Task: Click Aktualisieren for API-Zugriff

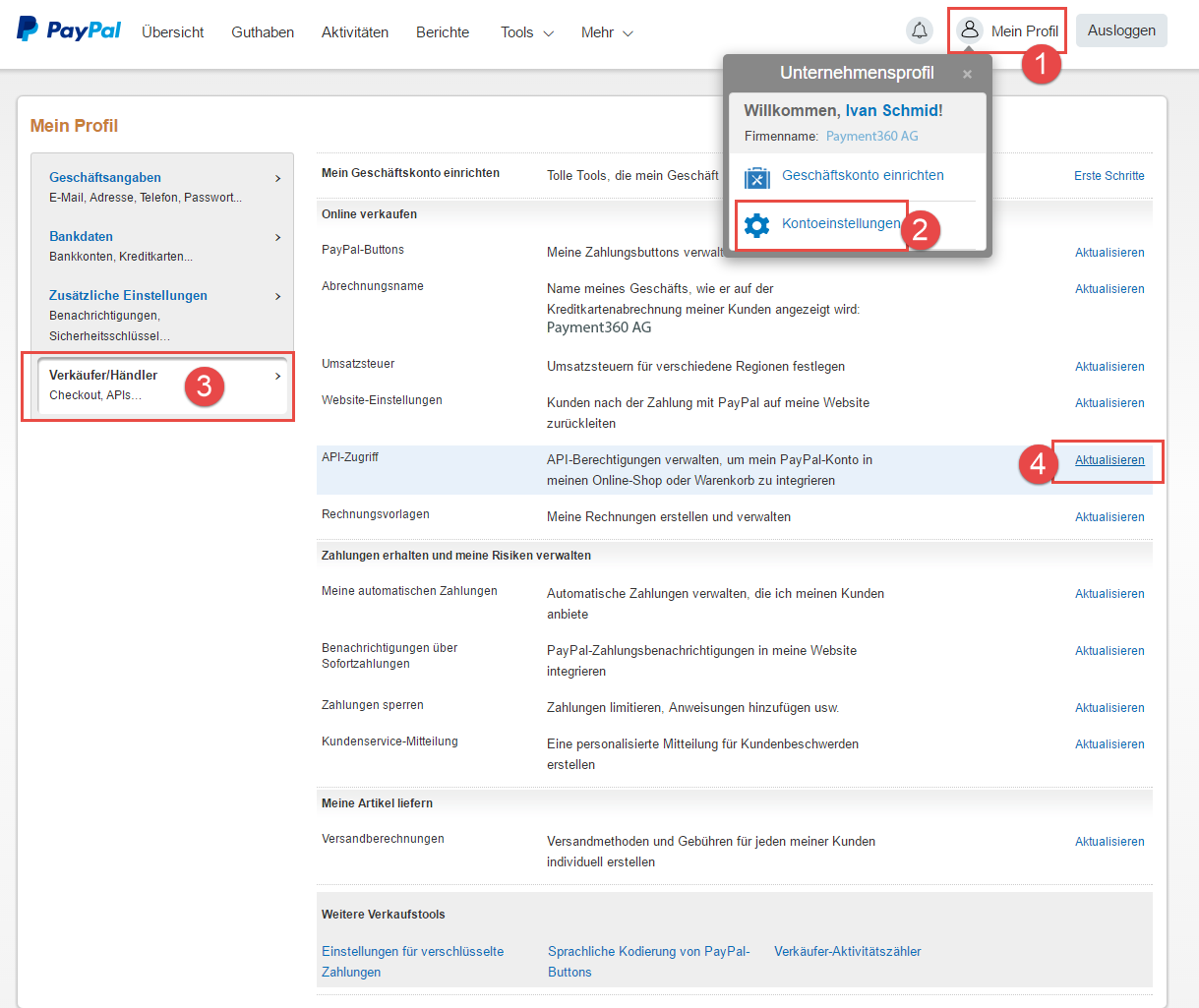Action: point(1109,460)
